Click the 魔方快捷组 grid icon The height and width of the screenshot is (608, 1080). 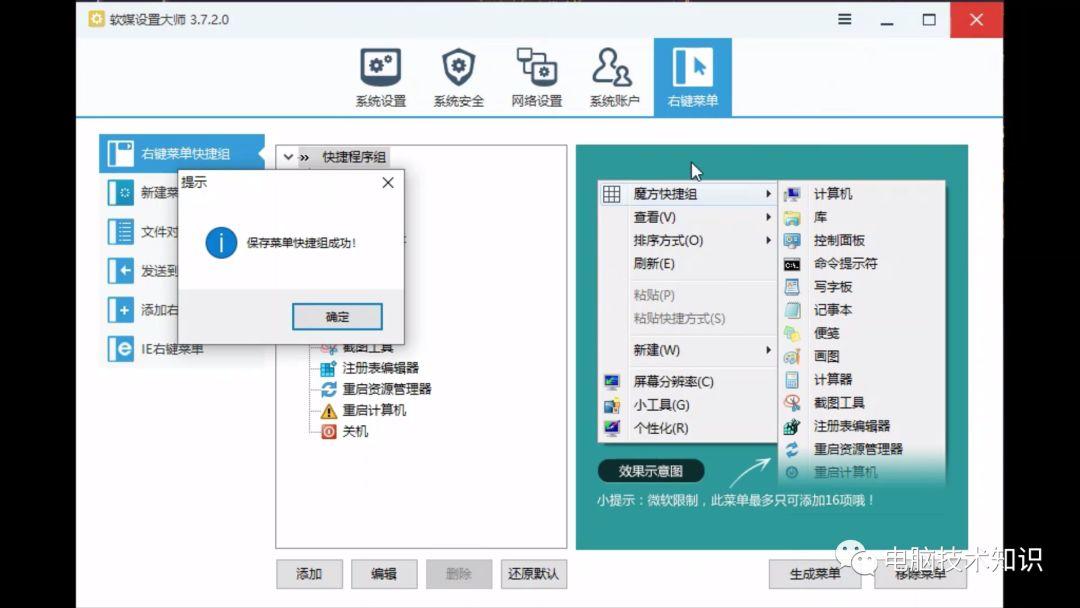612,194
